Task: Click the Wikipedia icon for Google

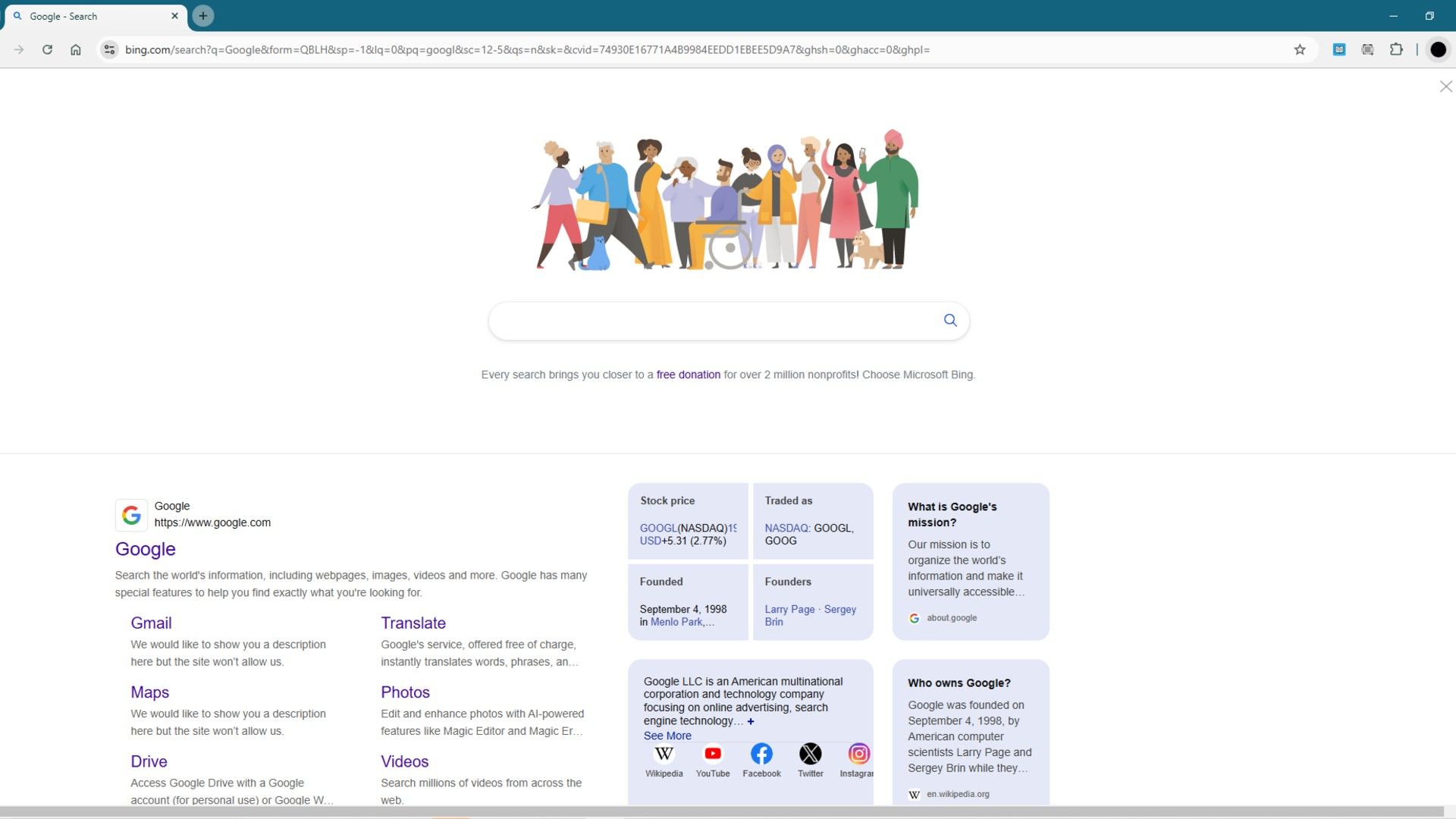Action: pyautogui.click(x=664, y=753)
